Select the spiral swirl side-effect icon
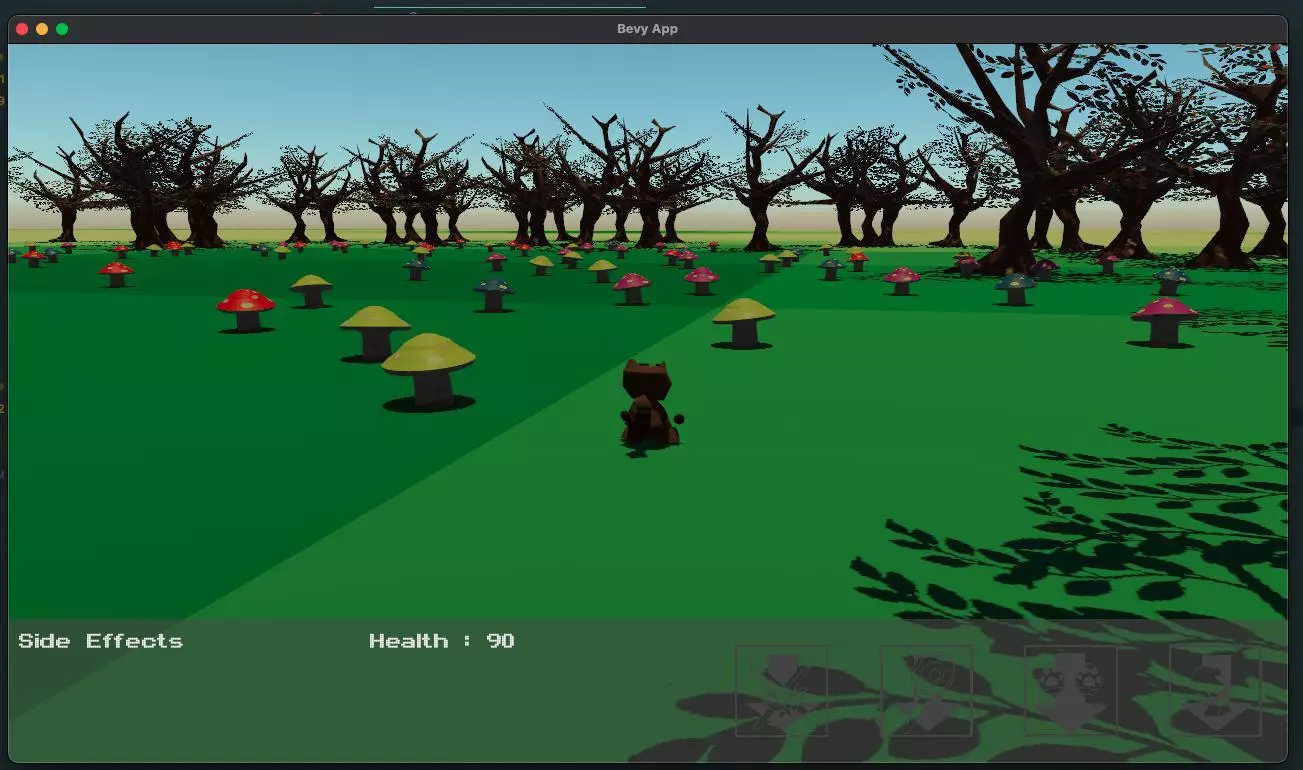This screenshot has width=1303, height=770. point(926,690)
